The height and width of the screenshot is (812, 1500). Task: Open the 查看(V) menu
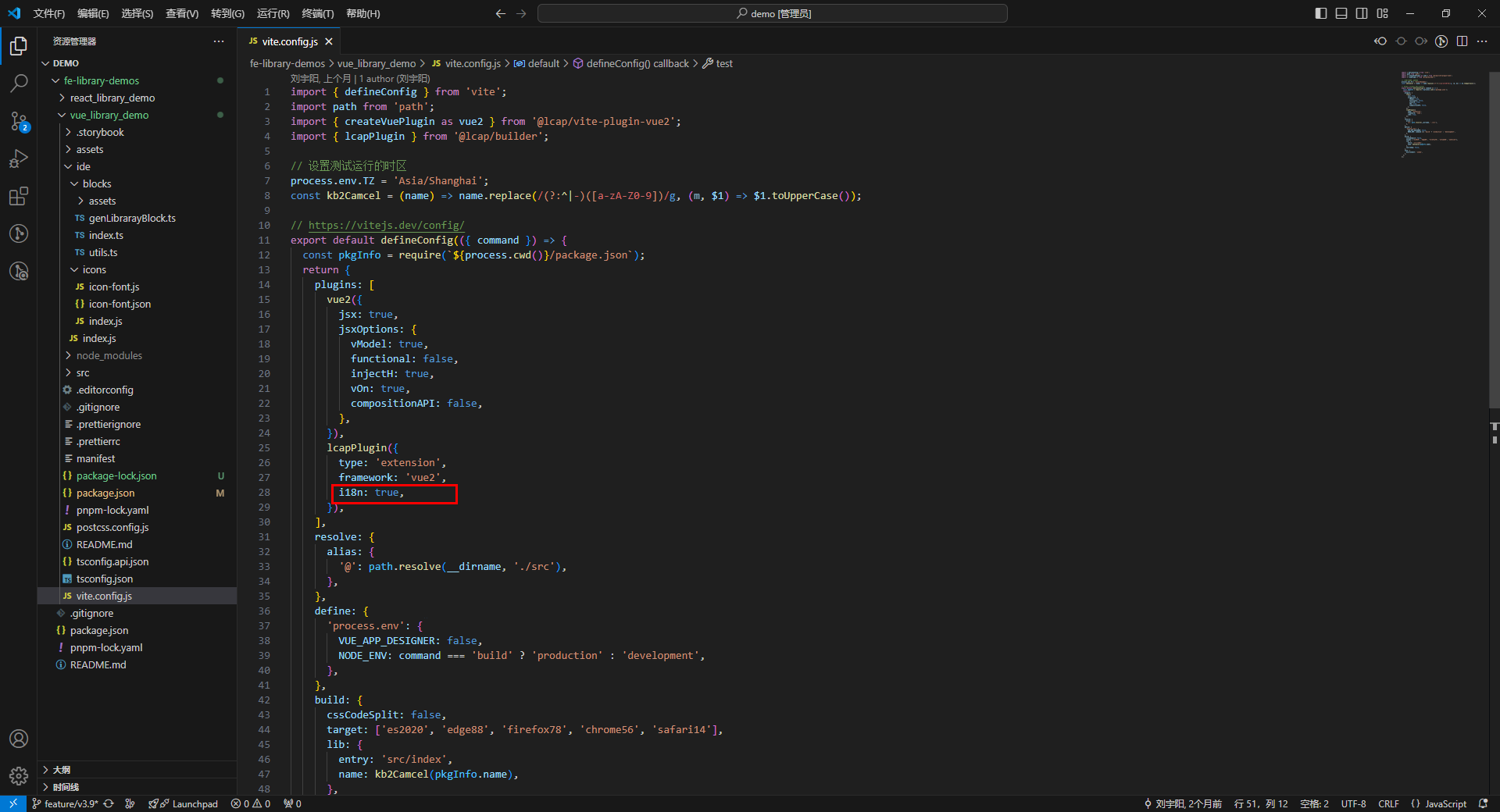(182, 13)
